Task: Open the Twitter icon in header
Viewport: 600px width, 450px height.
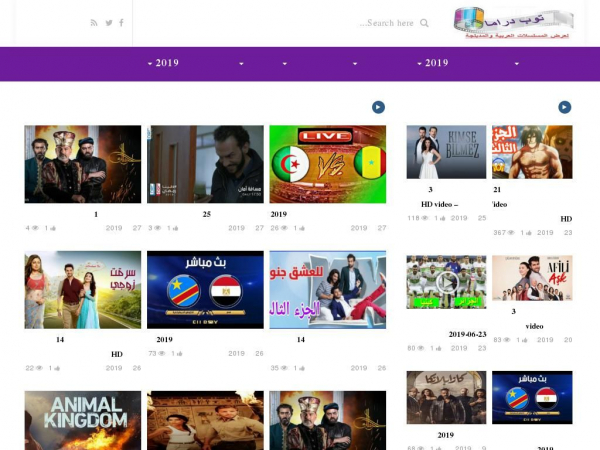Action: pyautogui.click(x=109, y=23)
